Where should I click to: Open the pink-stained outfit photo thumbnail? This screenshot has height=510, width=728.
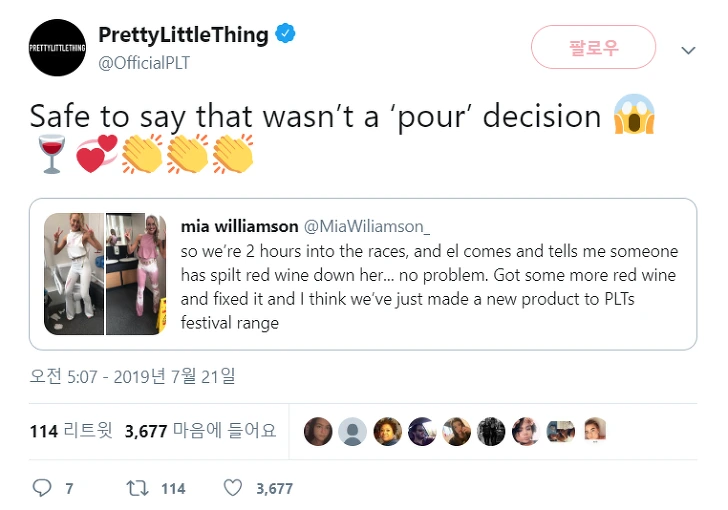(x=137, y=273)
